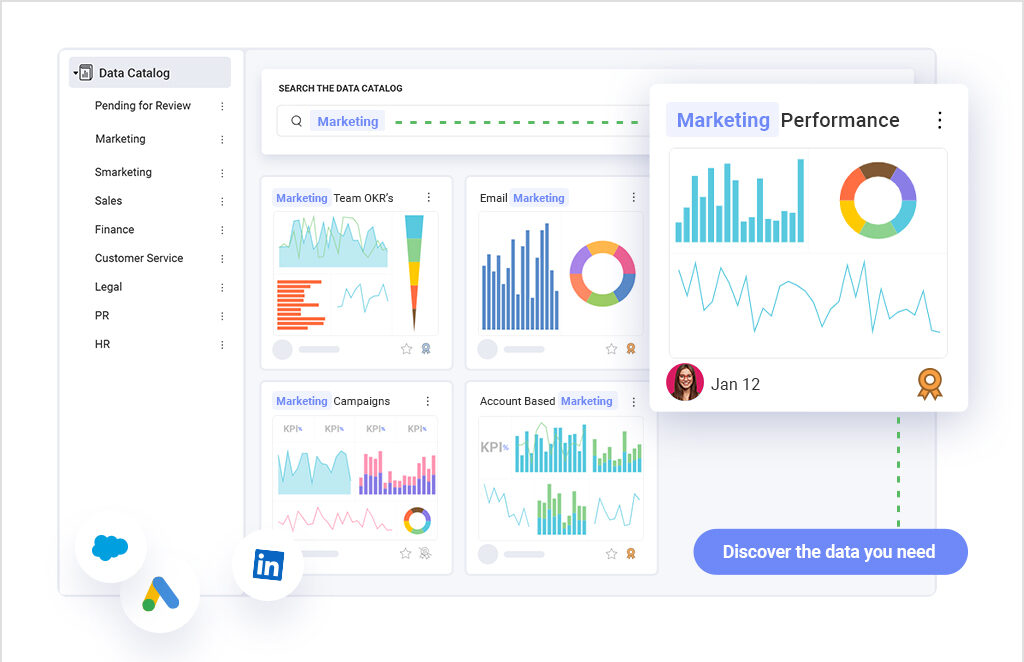The image size is (1024, 662).
Task: Open Account Based Marketing card title
Action: [546, 401]
